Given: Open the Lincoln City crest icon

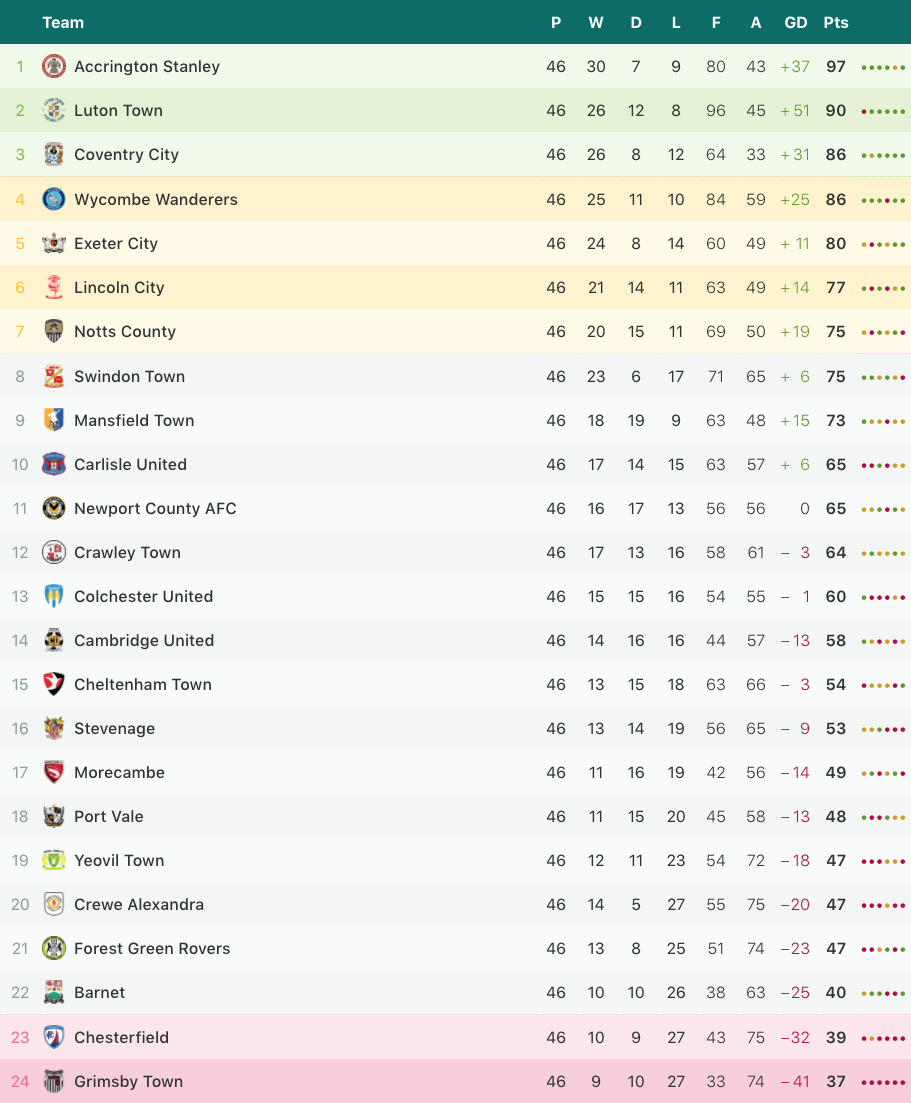Looking at the screenshot, I should (x=53, y=287).
